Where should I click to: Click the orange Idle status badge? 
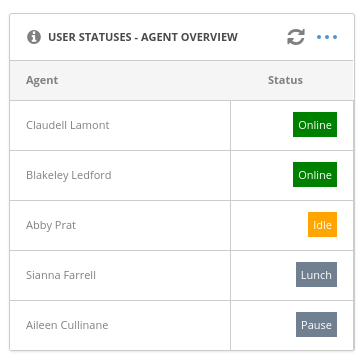[x=322, y=225]
